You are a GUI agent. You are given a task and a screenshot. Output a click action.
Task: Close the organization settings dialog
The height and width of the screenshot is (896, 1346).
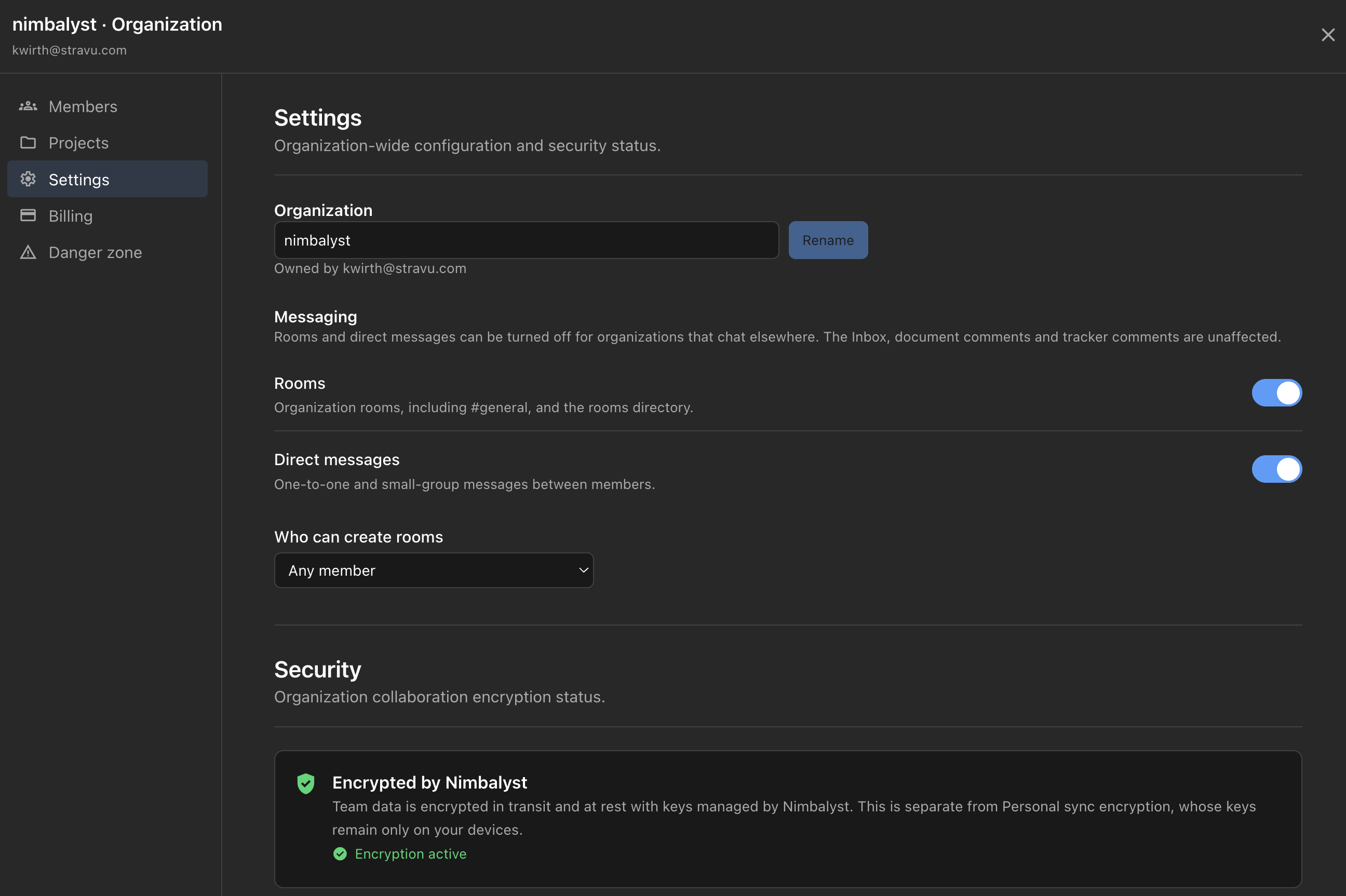point(1328,35)
